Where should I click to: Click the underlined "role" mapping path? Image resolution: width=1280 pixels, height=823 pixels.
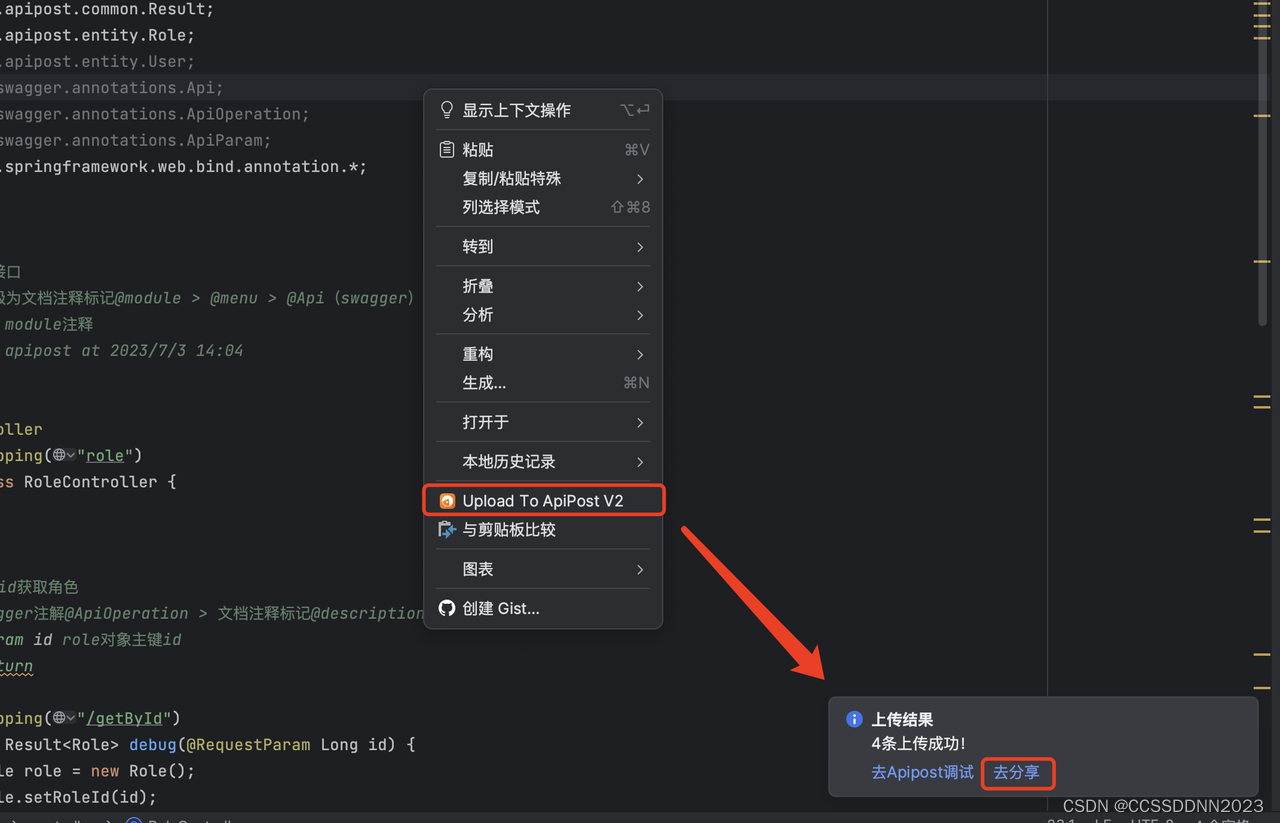(105, 455)
